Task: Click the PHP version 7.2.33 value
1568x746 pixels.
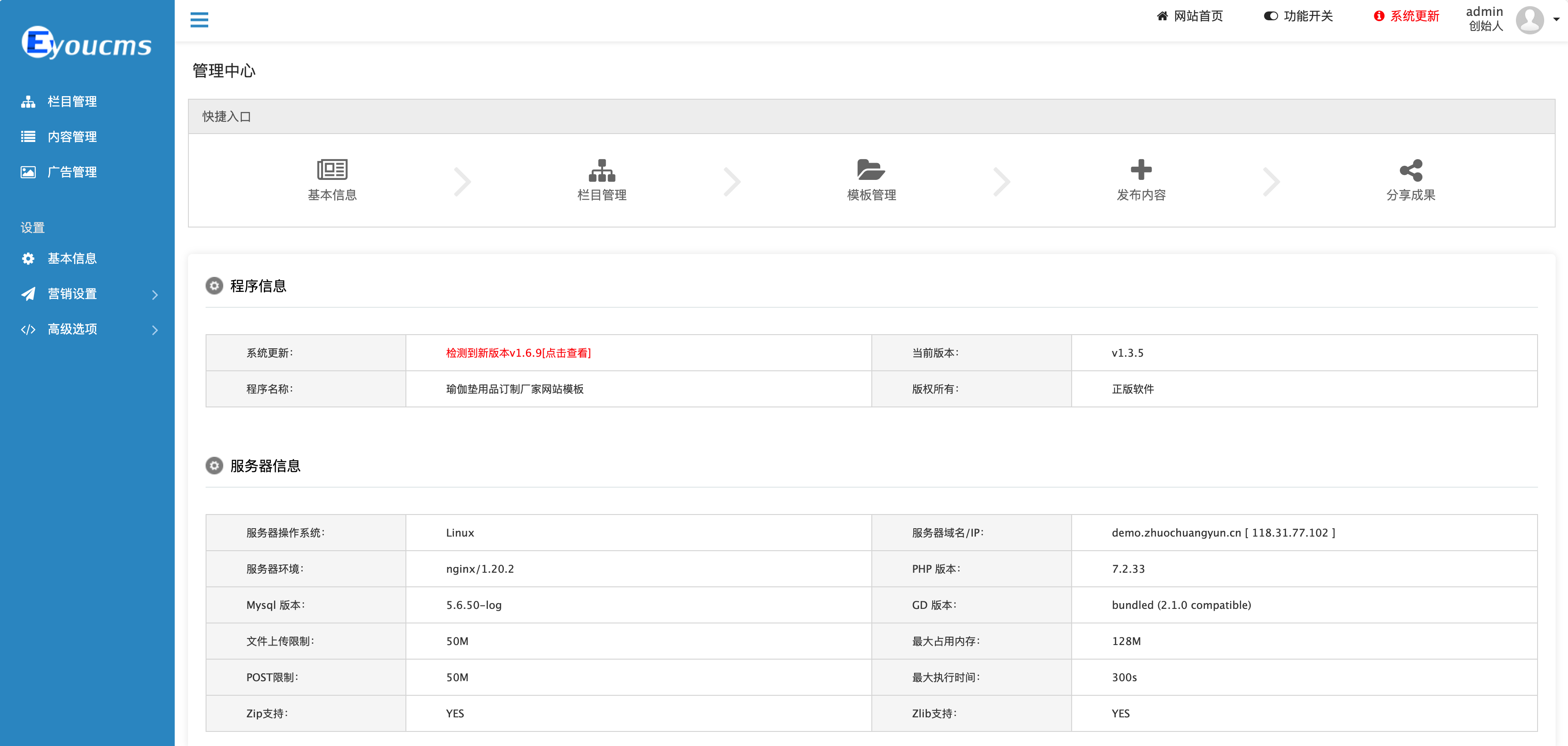Action: point(1128,569)
